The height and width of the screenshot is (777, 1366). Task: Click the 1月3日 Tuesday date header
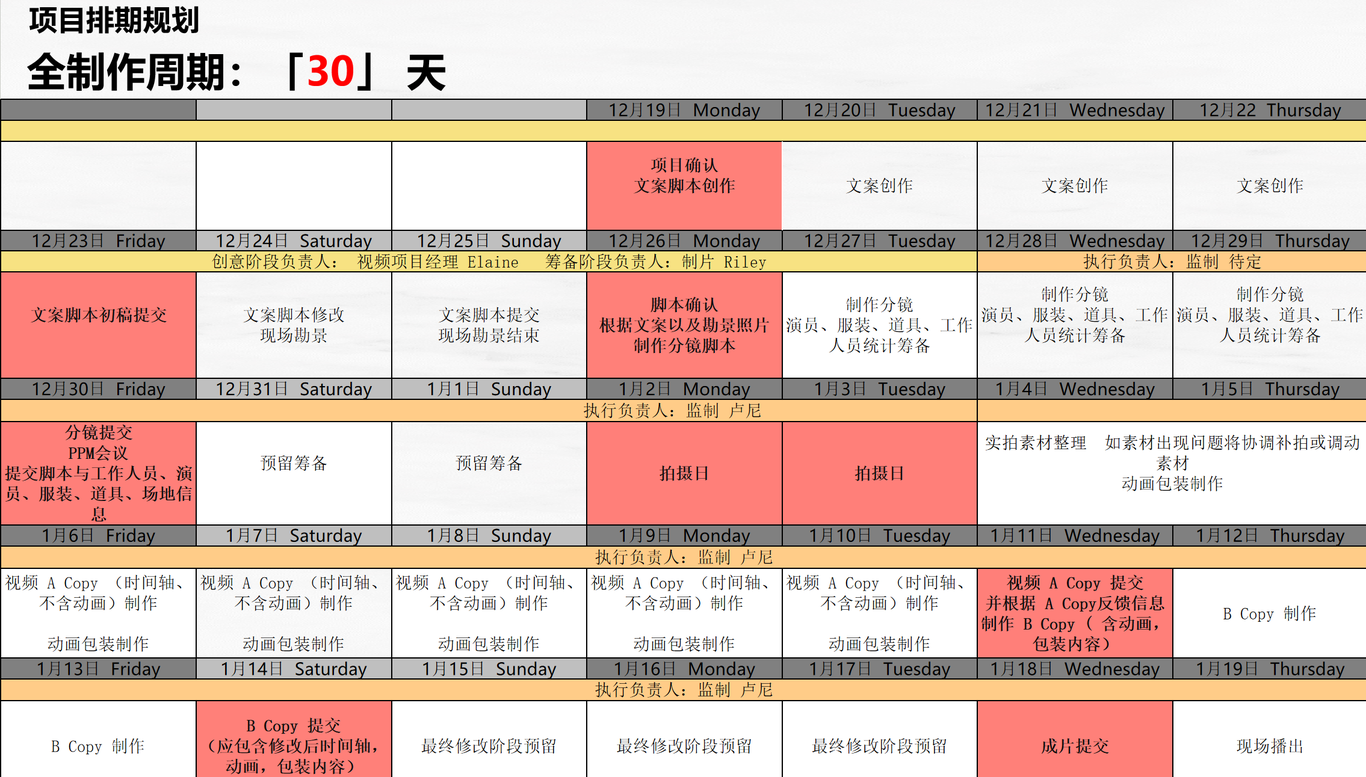880,389
